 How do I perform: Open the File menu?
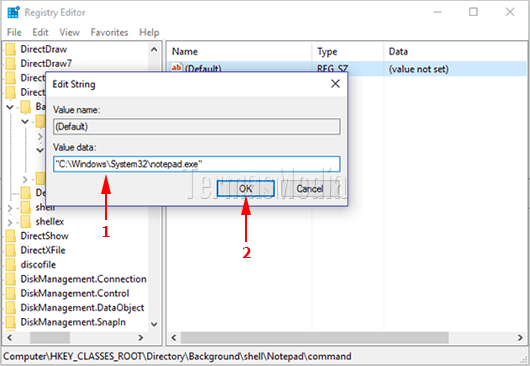point(14,32)
